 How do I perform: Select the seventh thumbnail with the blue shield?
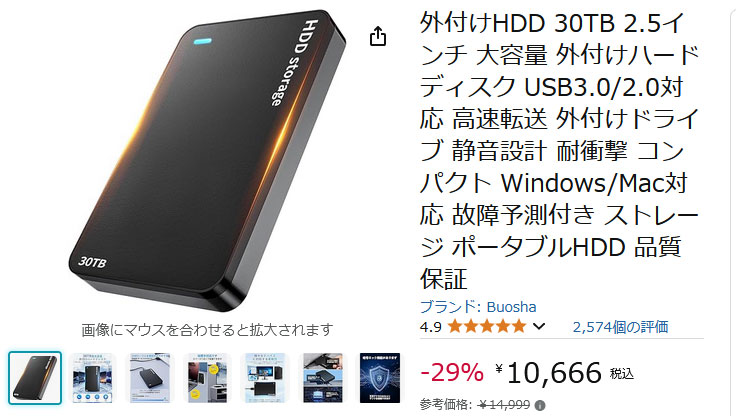click(380, 378)
